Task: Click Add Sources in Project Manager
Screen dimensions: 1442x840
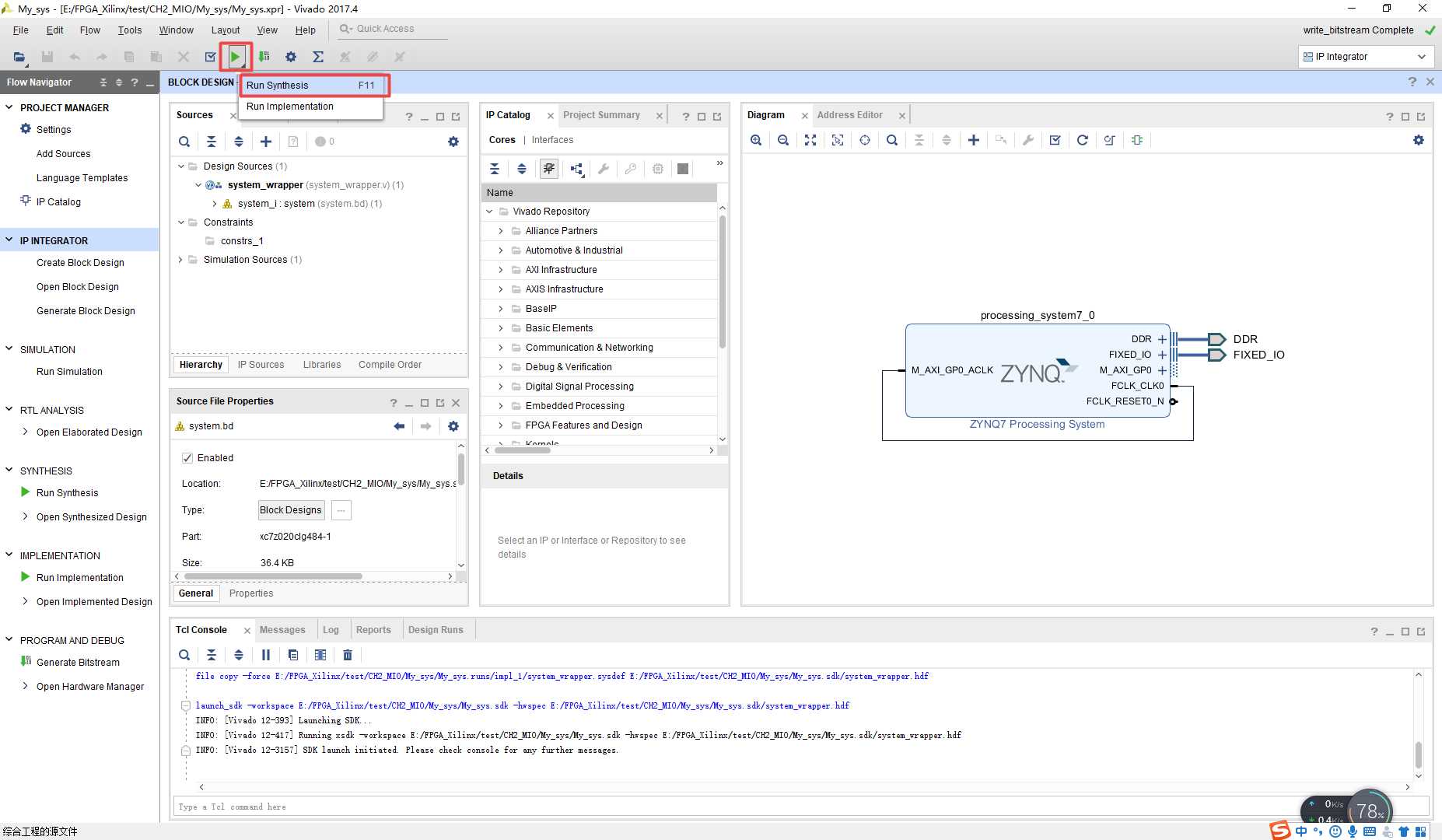Action: tap(63, 154)
